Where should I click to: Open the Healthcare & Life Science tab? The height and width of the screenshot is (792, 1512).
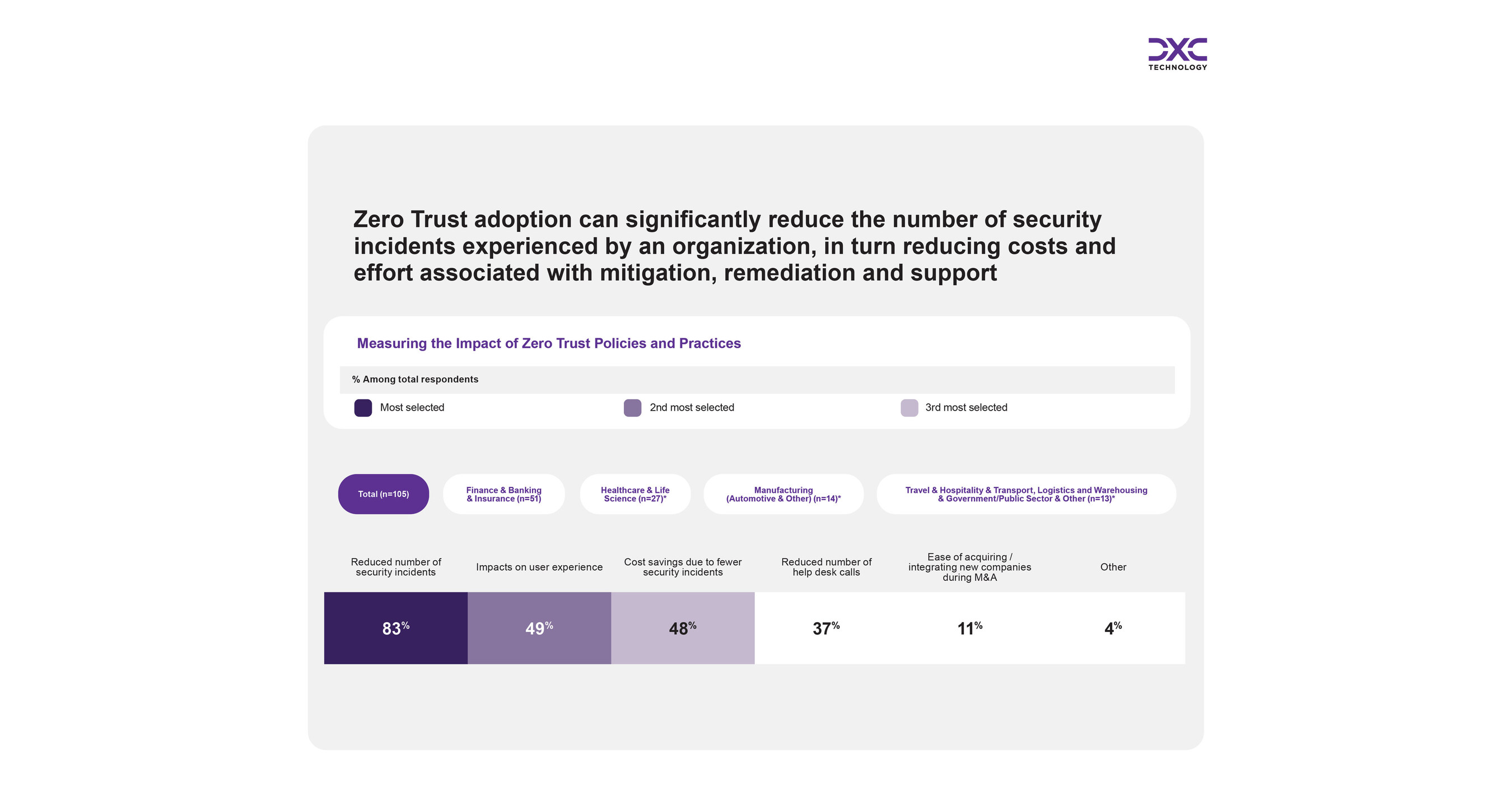(635, 494)
